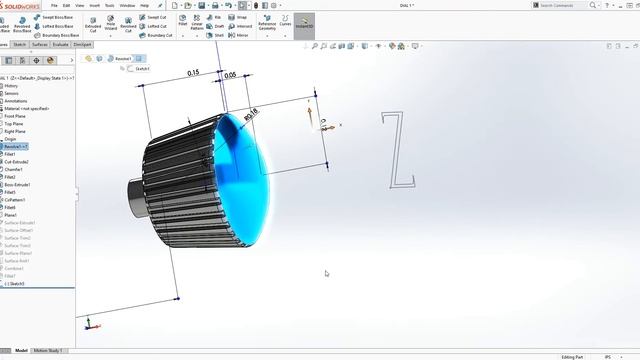
Task: Click the Apply Scene icon
Action: 401,46
